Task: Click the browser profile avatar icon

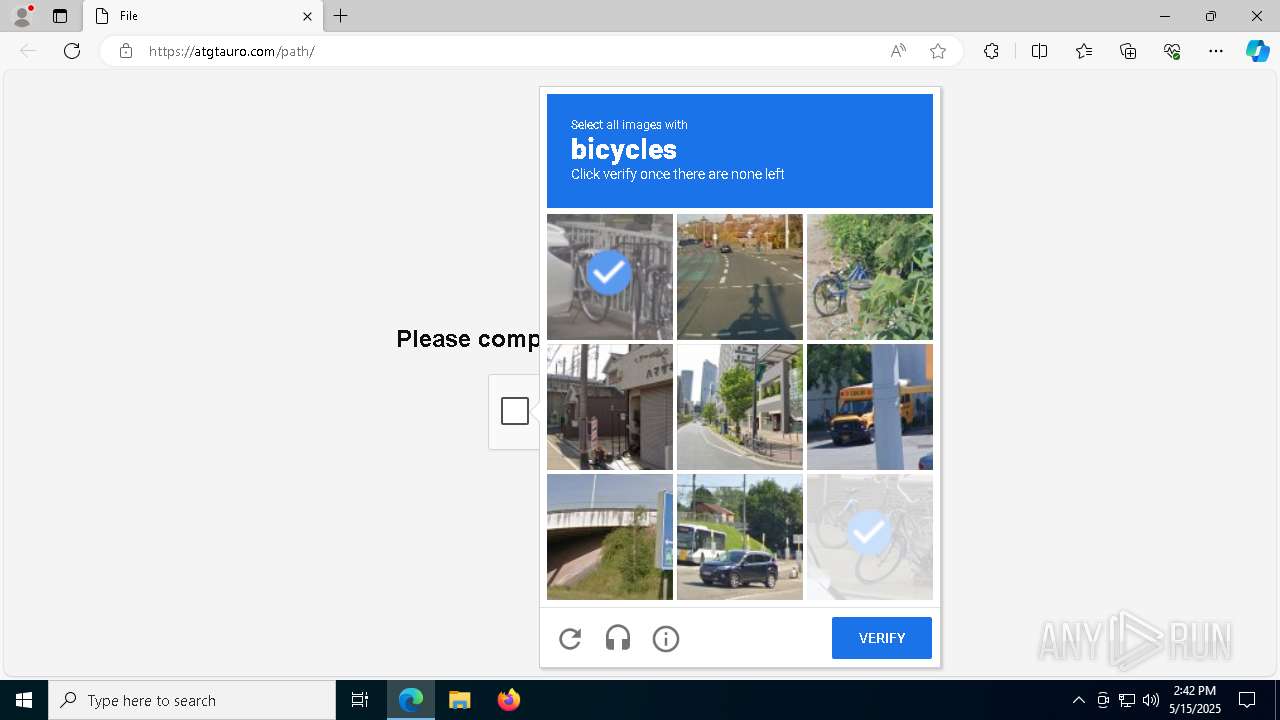Action: (x=22, y=16)
